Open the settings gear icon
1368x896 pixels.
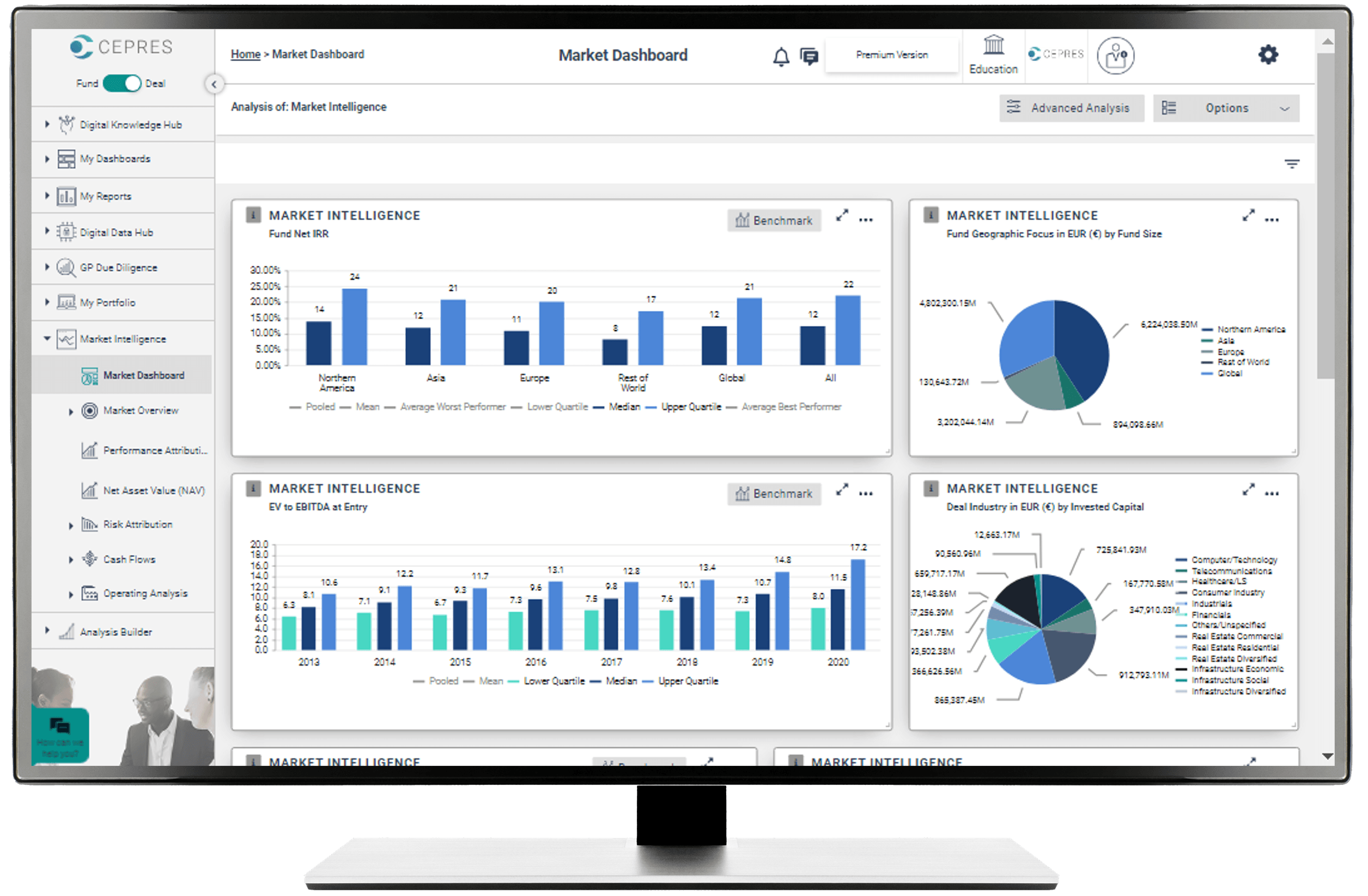pyautogui.click(x=1268, y=55)
